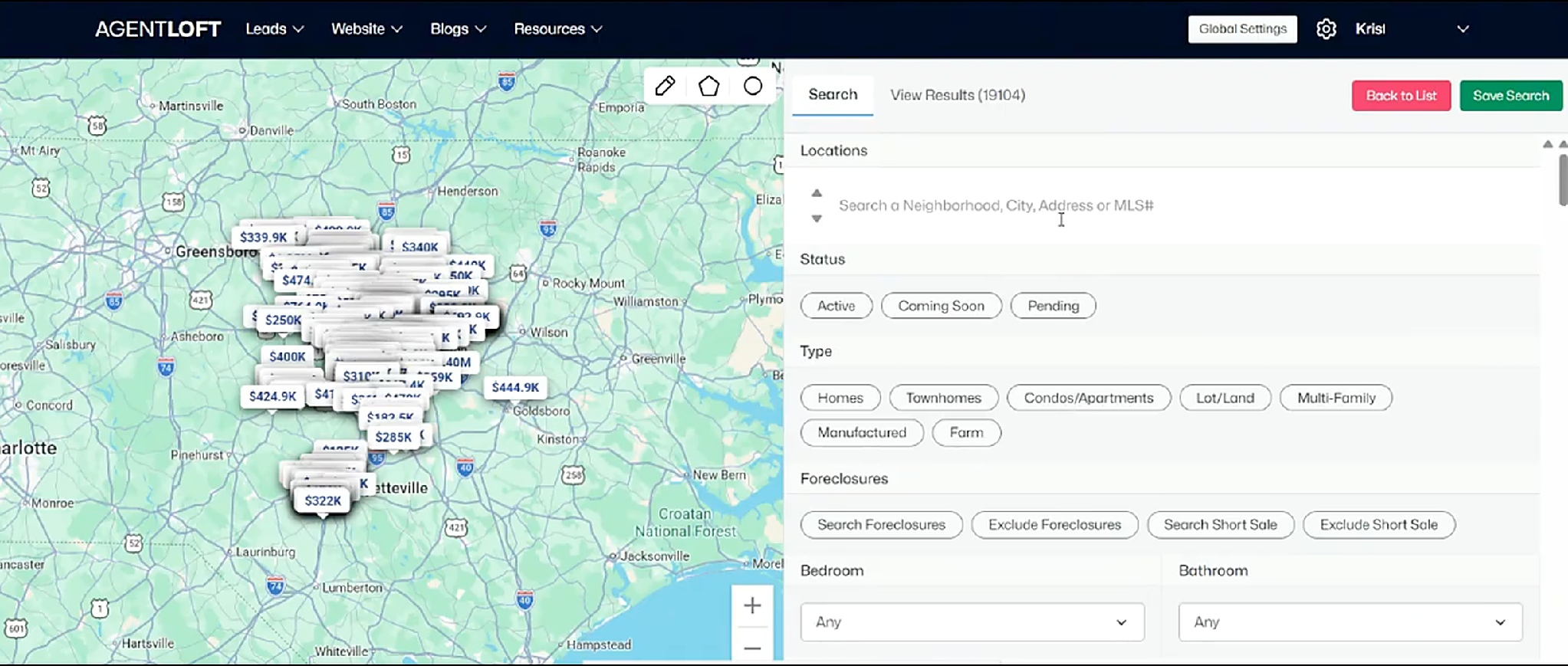1568x666 pixels.
Task: Zoom out the map with minus
Action: click(752, 648)
